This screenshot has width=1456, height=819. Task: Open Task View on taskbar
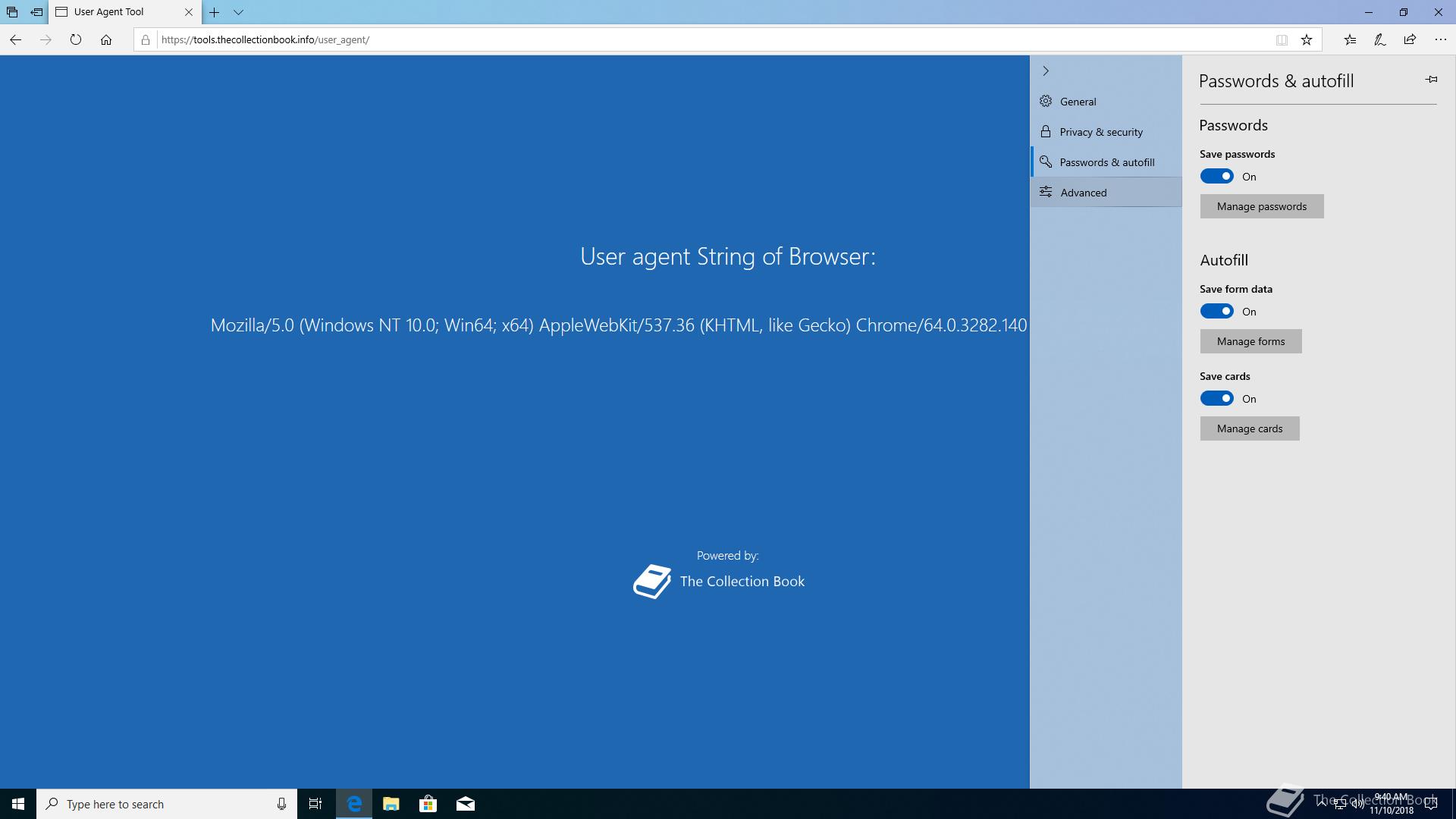coord(315,804)
